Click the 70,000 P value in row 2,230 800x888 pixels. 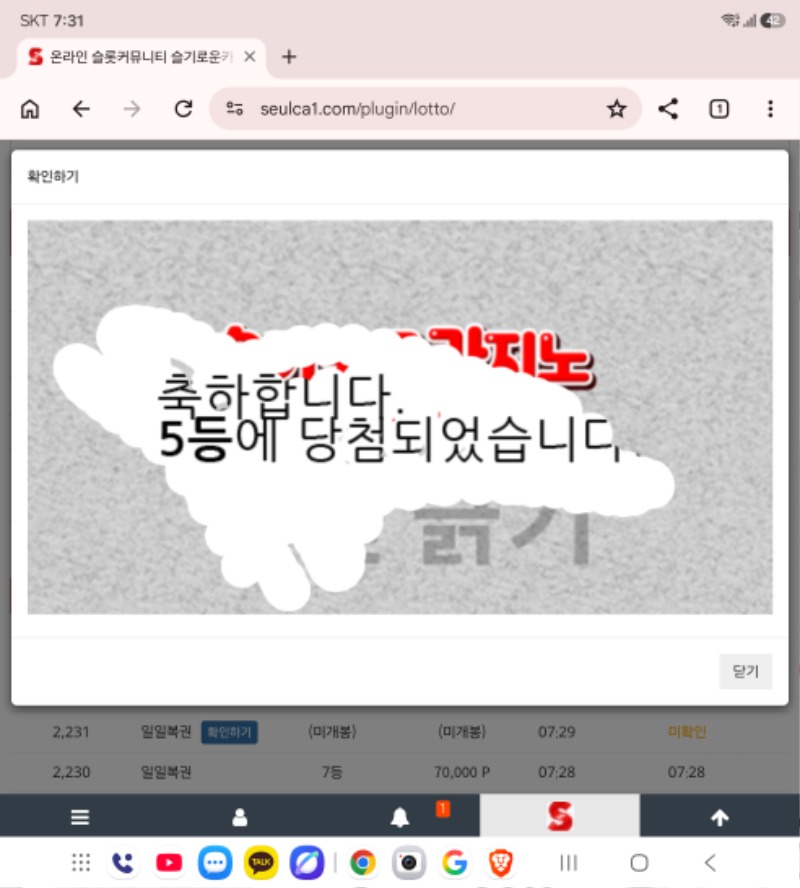coord(462,772)
